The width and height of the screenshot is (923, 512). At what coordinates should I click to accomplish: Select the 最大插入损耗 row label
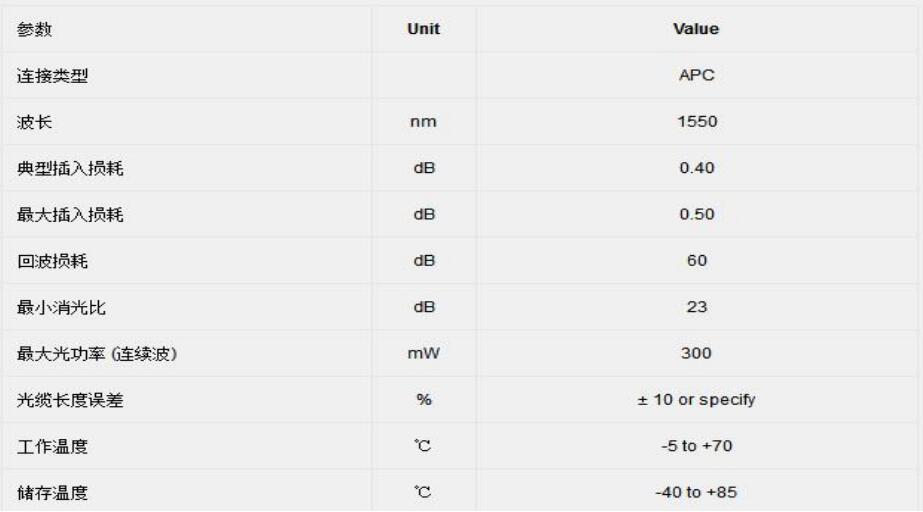[68, 215]
